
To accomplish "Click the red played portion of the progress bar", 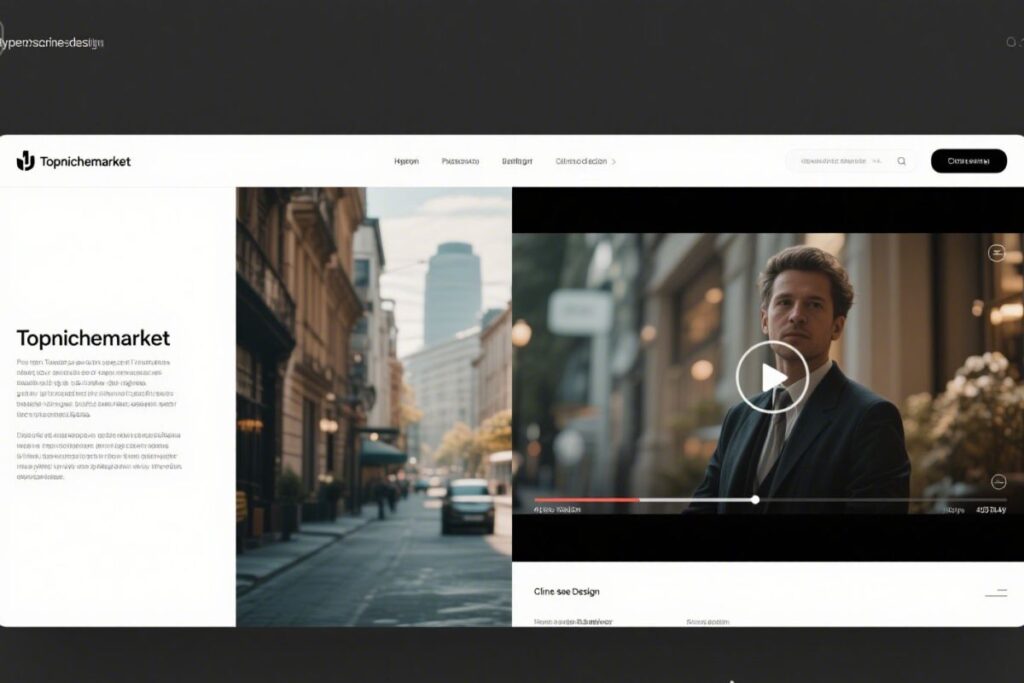I will (x=586, y=499).
